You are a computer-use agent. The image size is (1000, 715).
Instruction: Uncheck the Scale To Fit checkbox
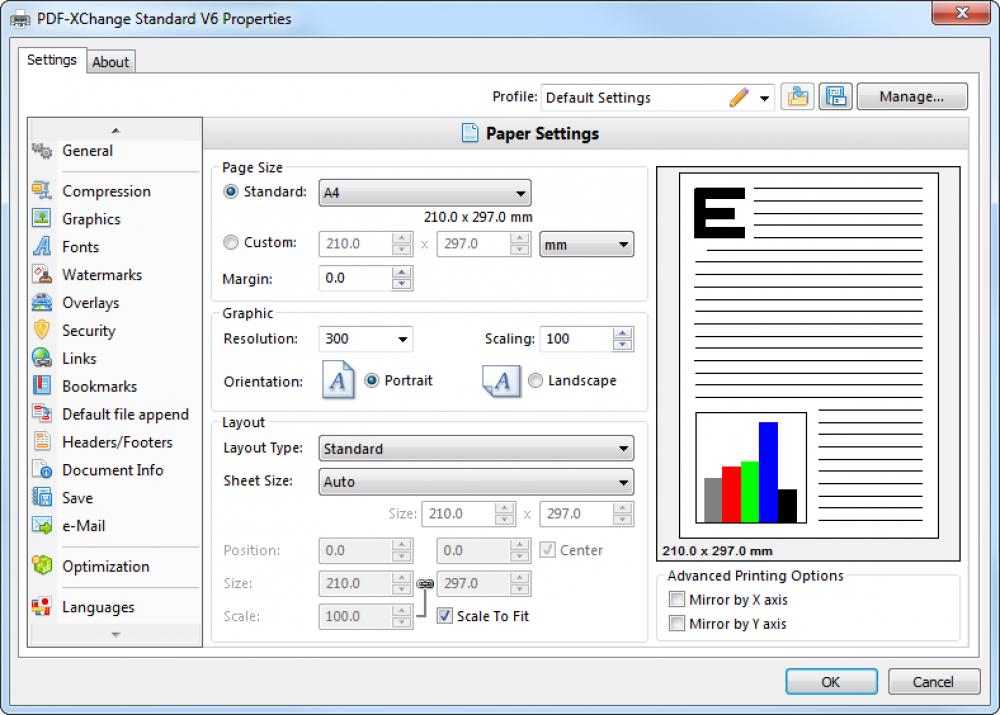tap(444, 616)
